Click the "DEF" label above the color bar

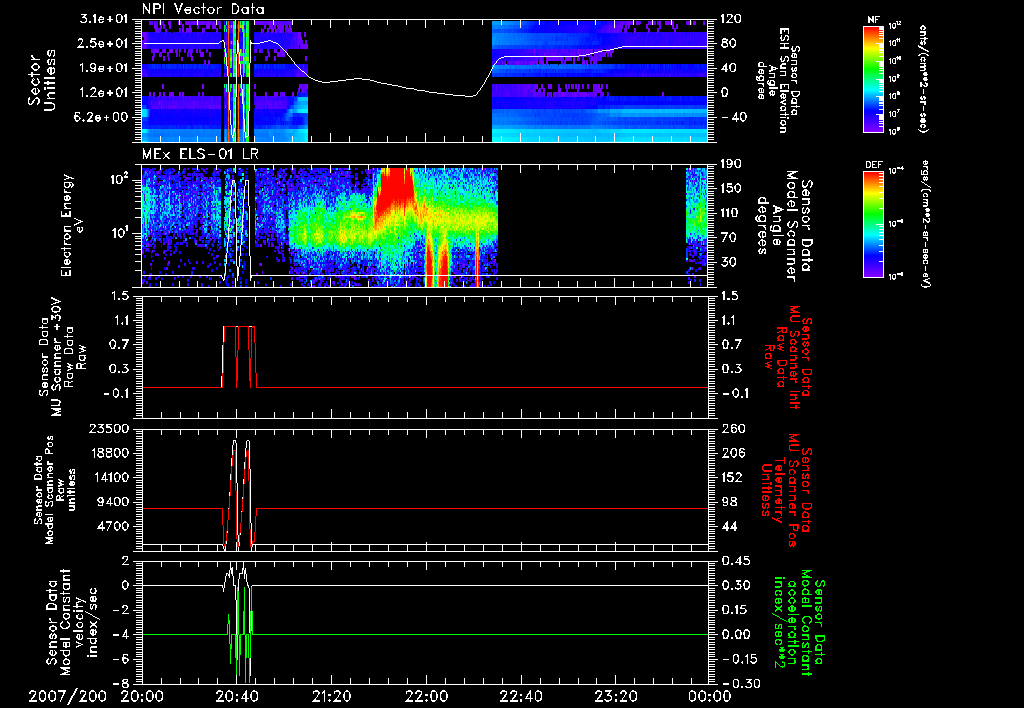873,165
